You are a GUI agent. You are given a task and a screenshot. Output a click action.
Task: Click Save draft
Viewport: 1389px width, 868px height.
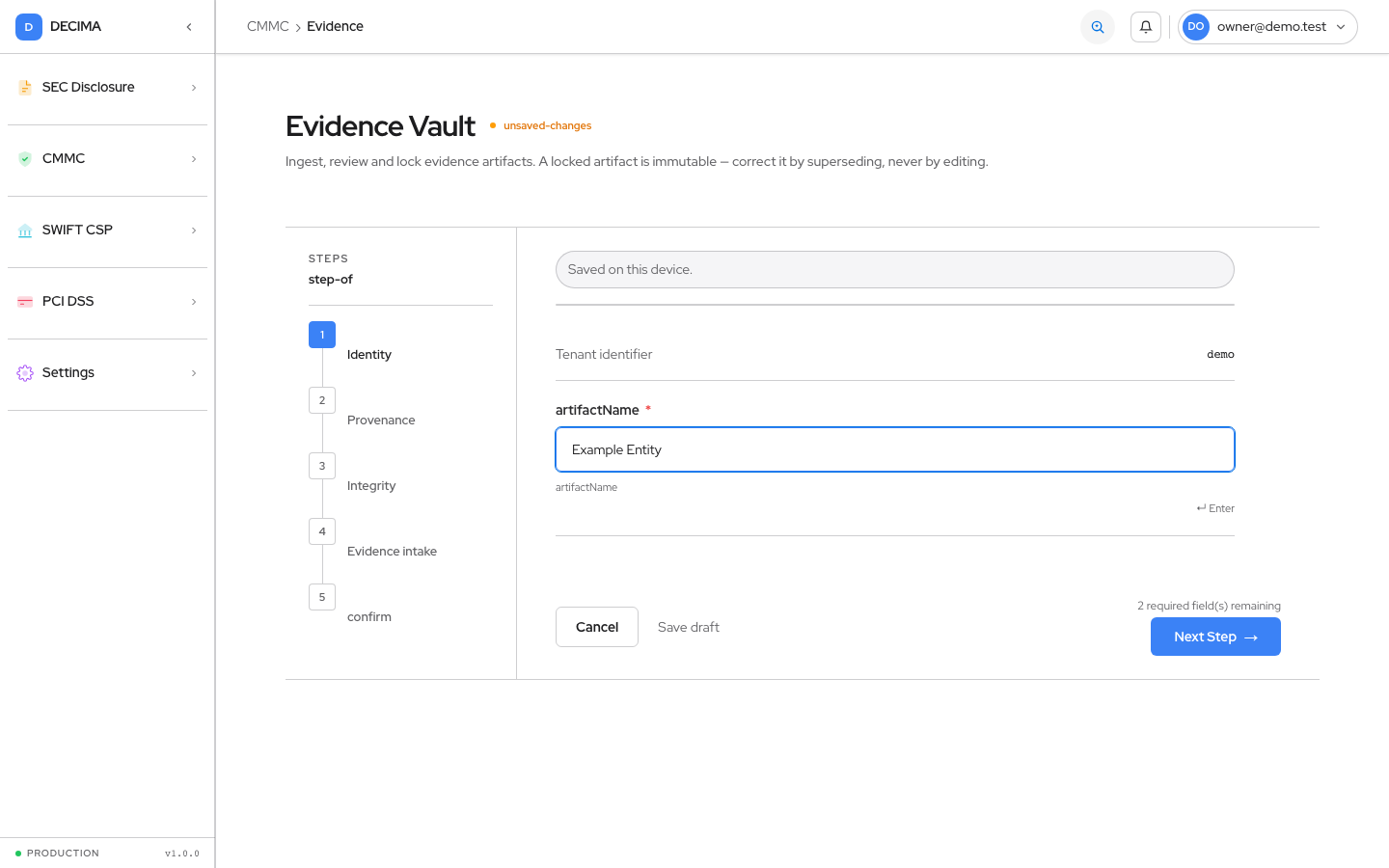coord(689,627)
